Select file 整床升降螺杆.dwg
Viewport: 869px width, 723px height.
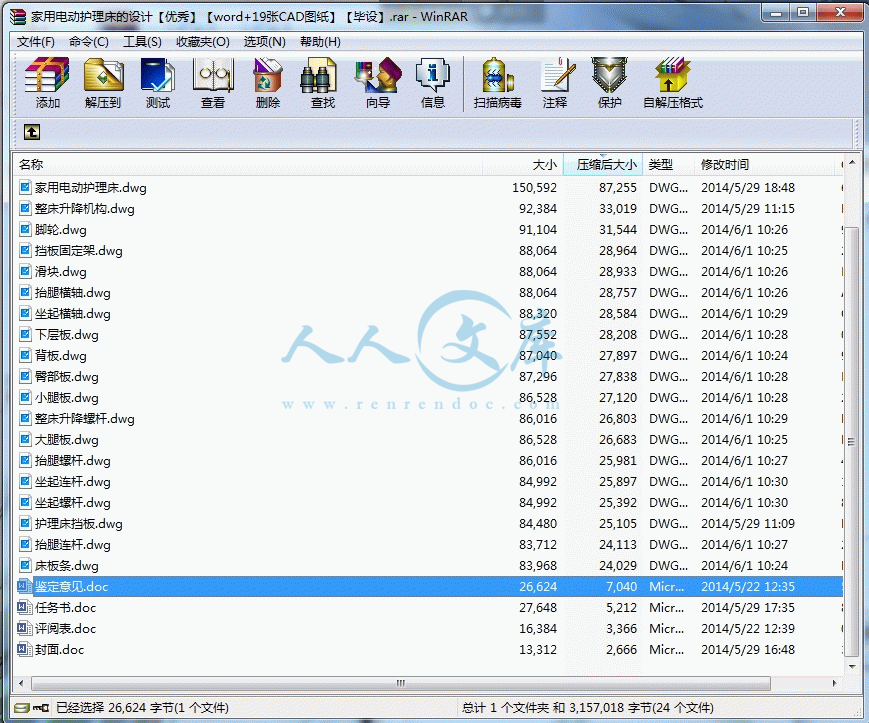pyautogui.click(x=84, y=418)
